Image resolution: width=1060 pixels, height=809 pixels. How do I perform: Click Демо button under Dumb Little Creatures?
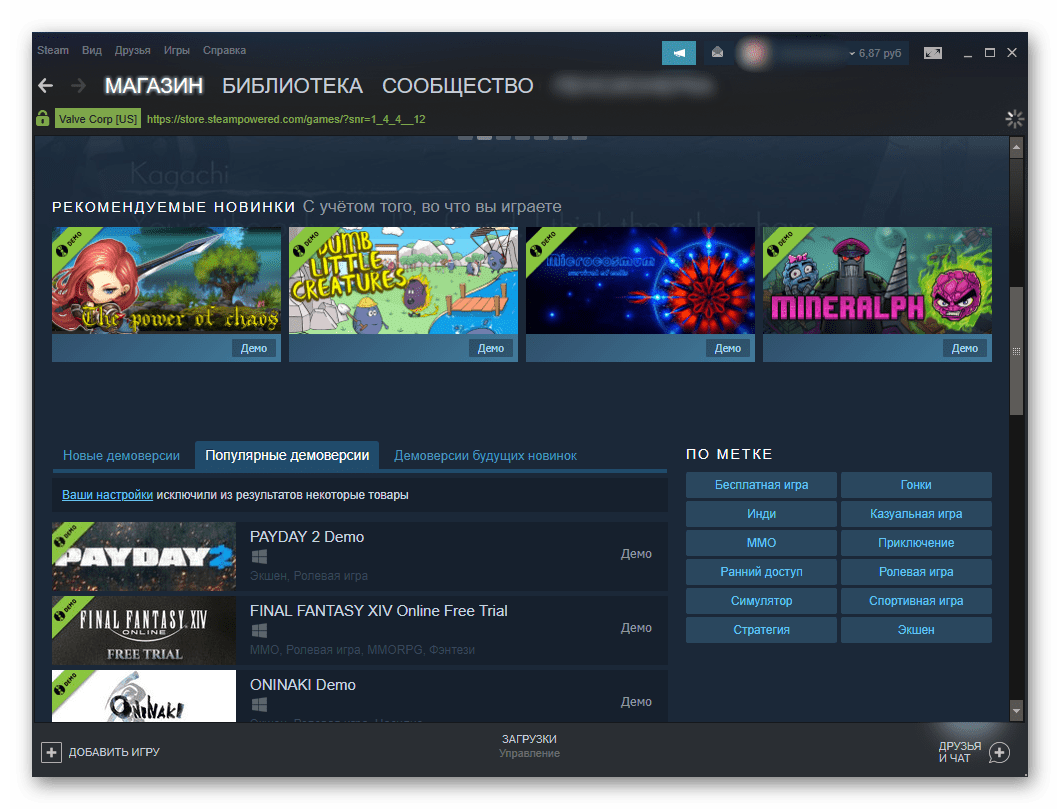(491, 348)
